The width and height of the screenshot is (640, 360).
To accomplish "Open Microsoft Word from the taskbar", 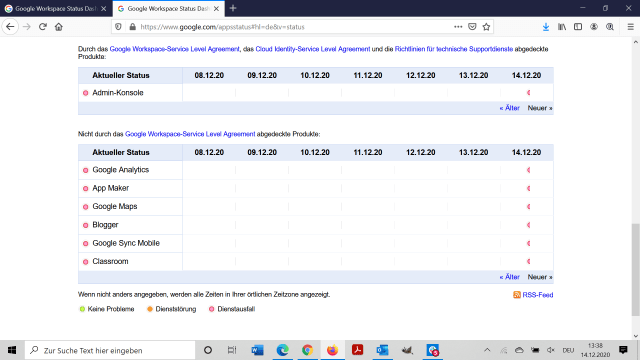I will tap(257, 350).
